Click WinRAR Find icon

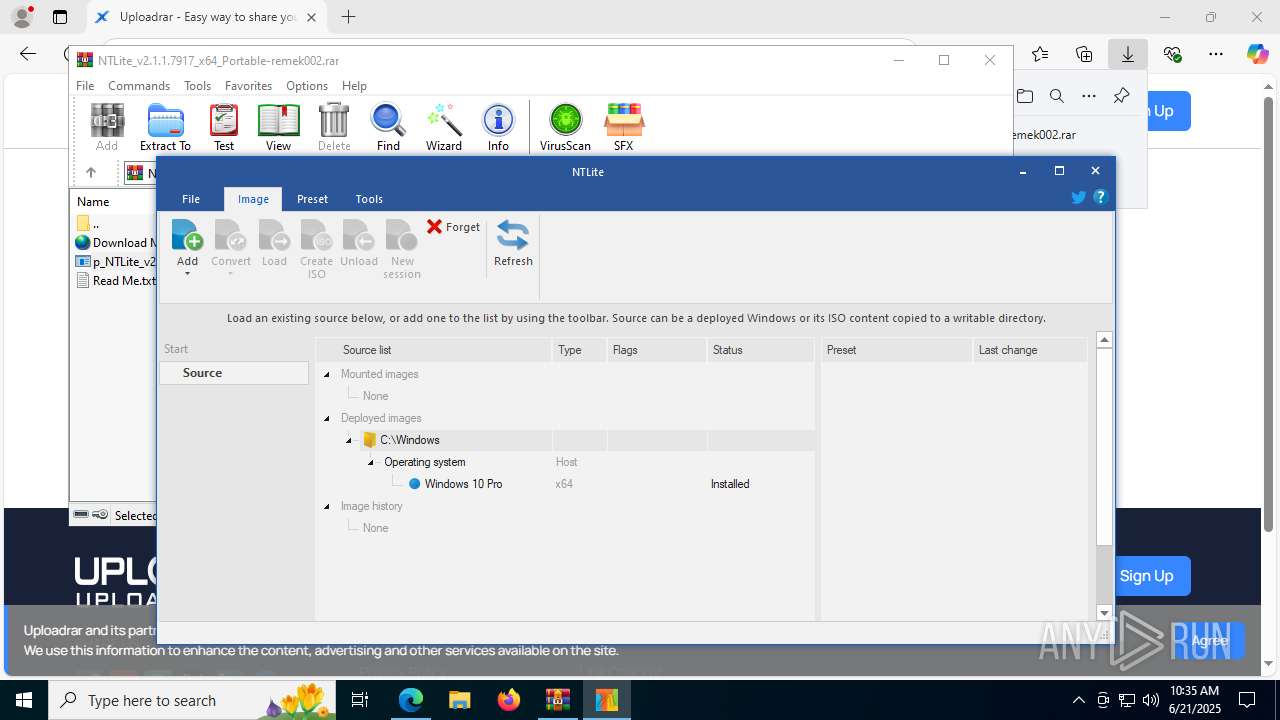coord(388,127)
